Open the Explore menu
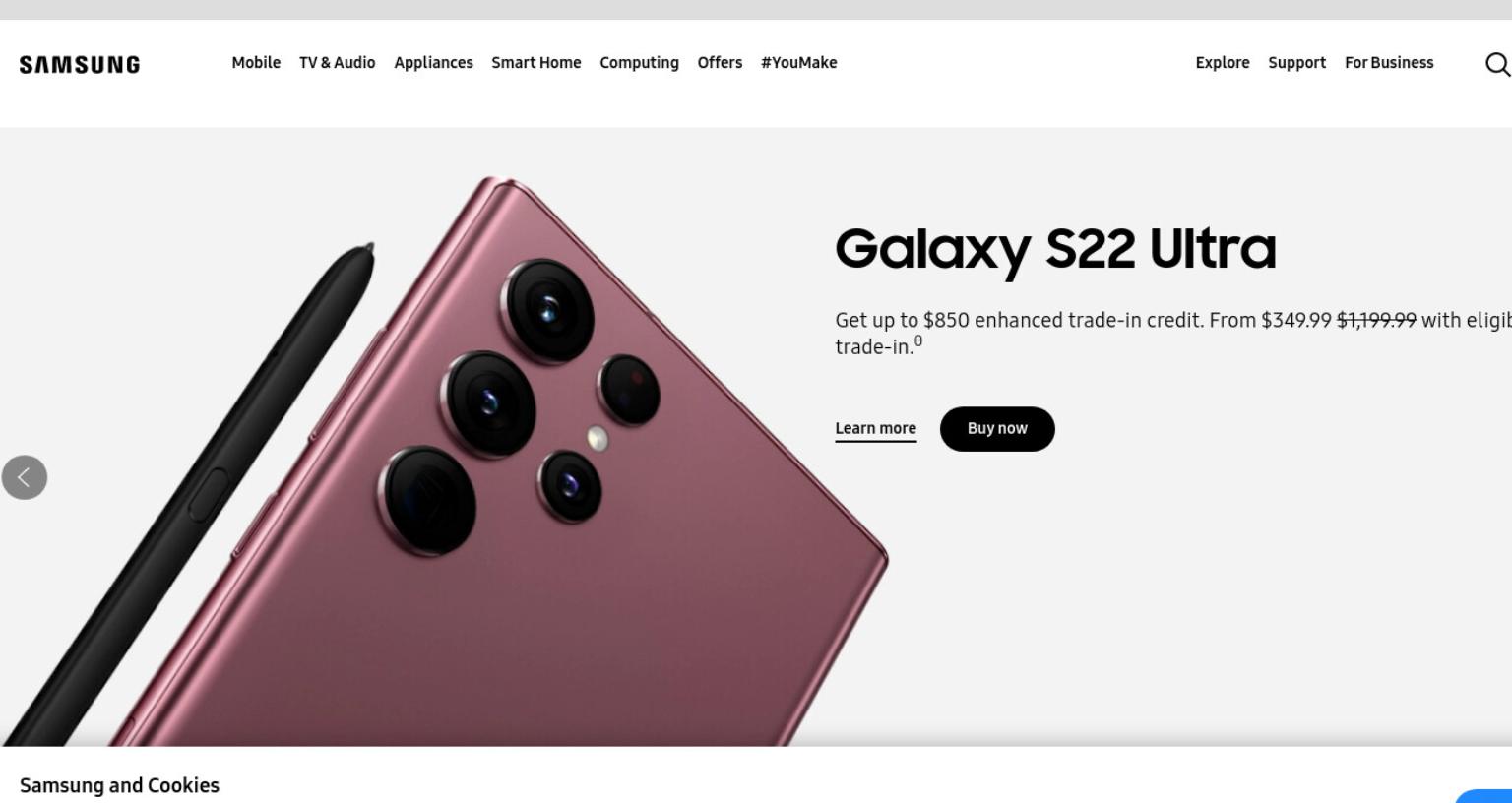Screen dimensions: 1512x803 (x=1223, y=63)
